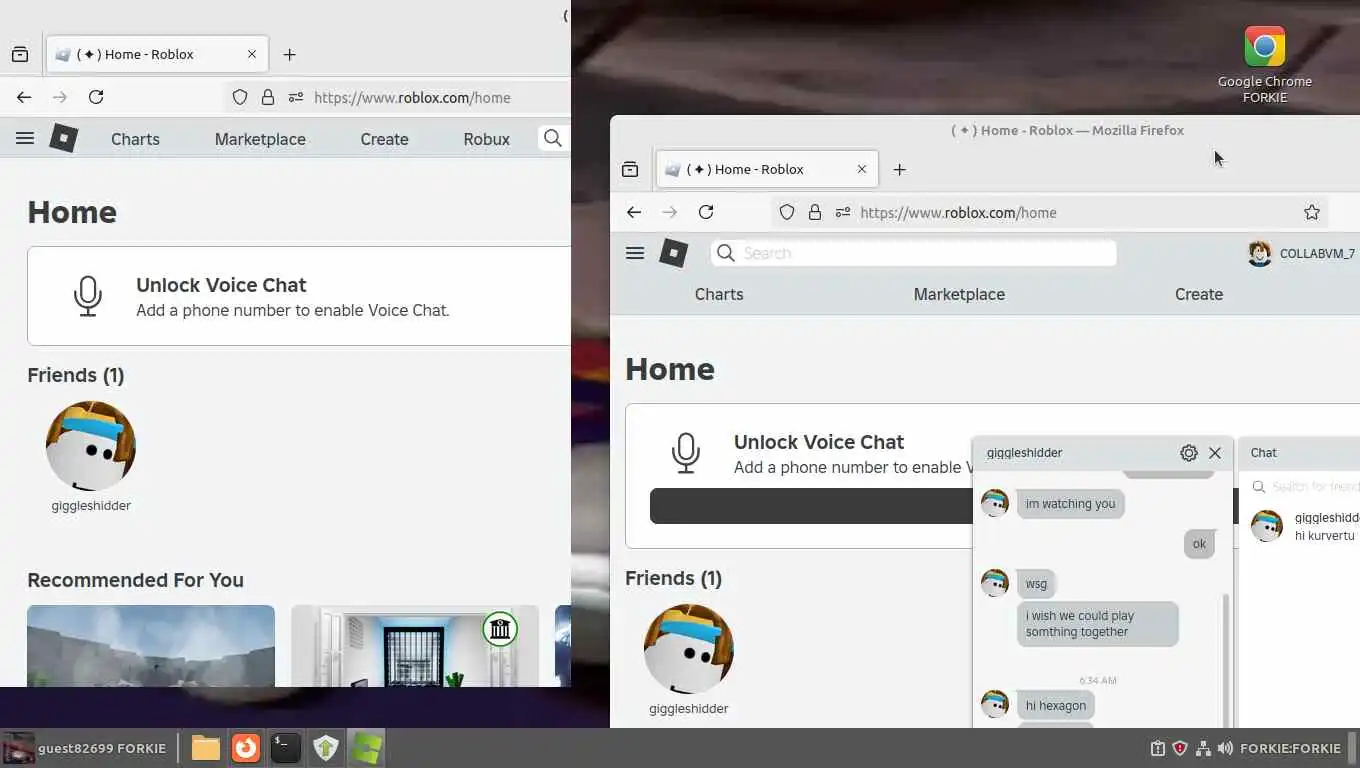Focus the Roblox Search field in Firefox window

(x=914, y=253)
